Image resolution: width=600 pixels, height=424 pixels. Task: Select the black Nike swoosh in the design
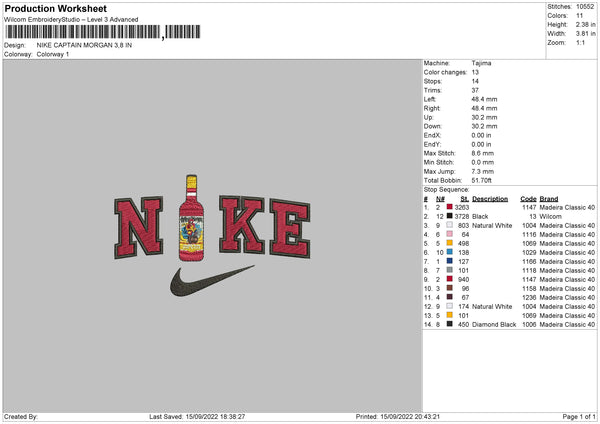pyautogui.click(x=212, y=280)
